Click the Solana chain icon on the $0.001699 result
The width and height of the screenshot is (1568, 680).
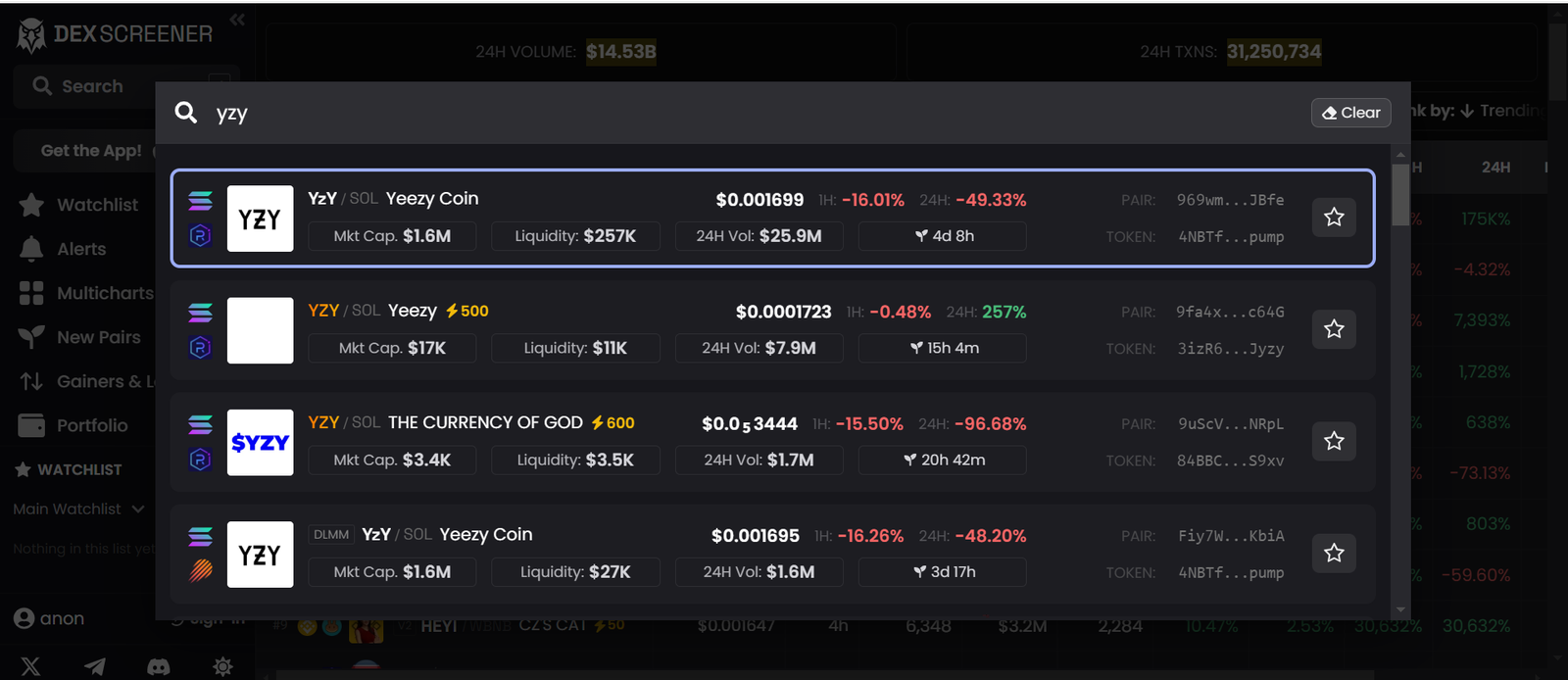pos(200,201)
